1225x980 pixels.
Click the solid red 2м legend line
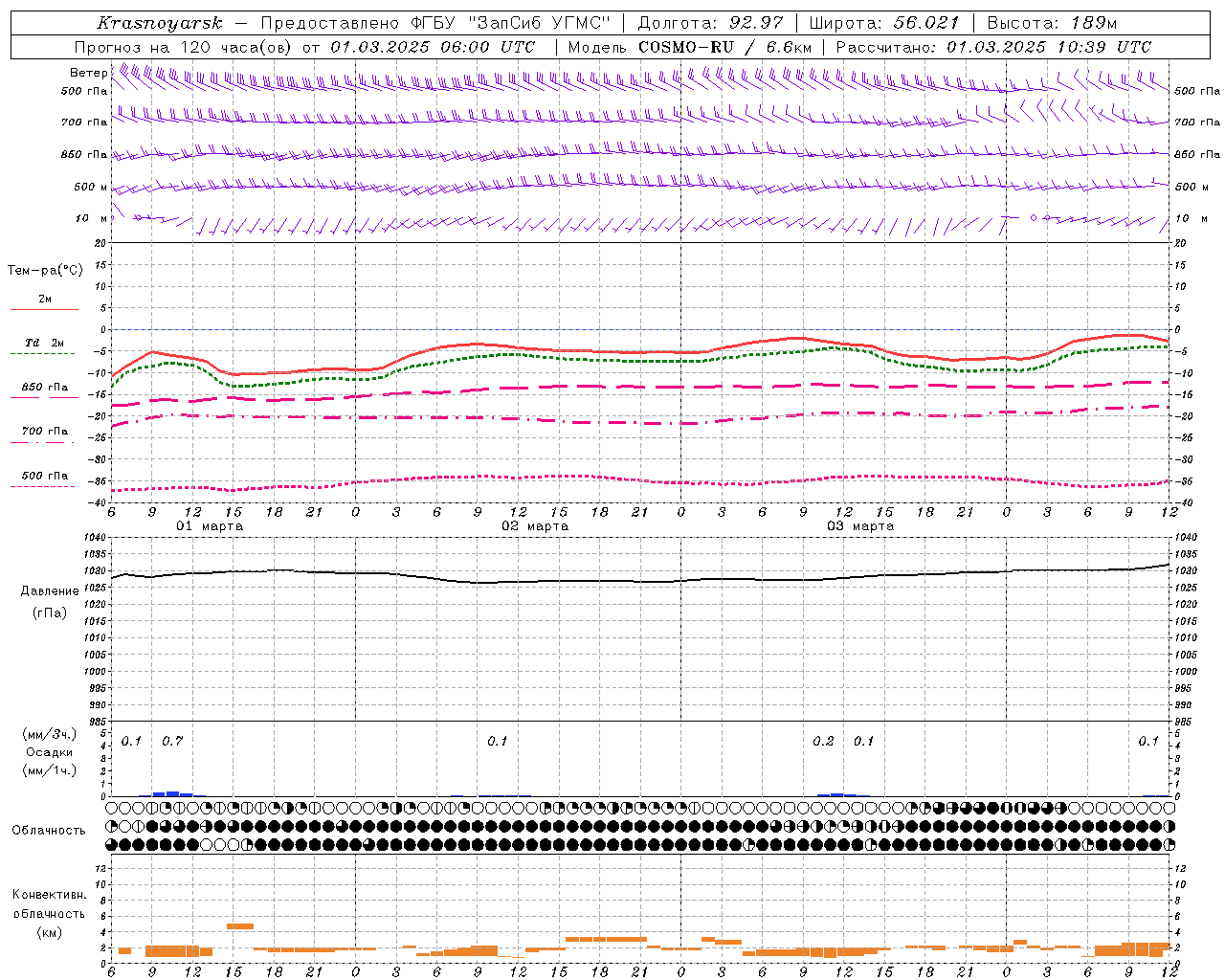pos(44,310)
